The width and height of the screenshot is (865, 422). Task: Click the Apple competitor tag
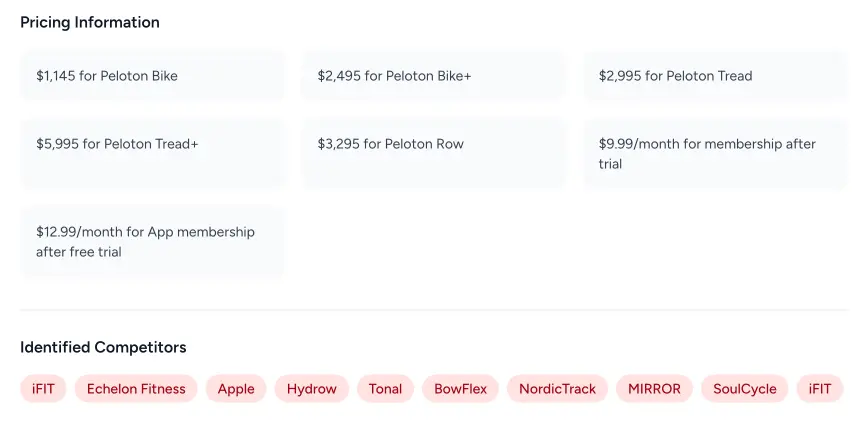coord(236,389)
